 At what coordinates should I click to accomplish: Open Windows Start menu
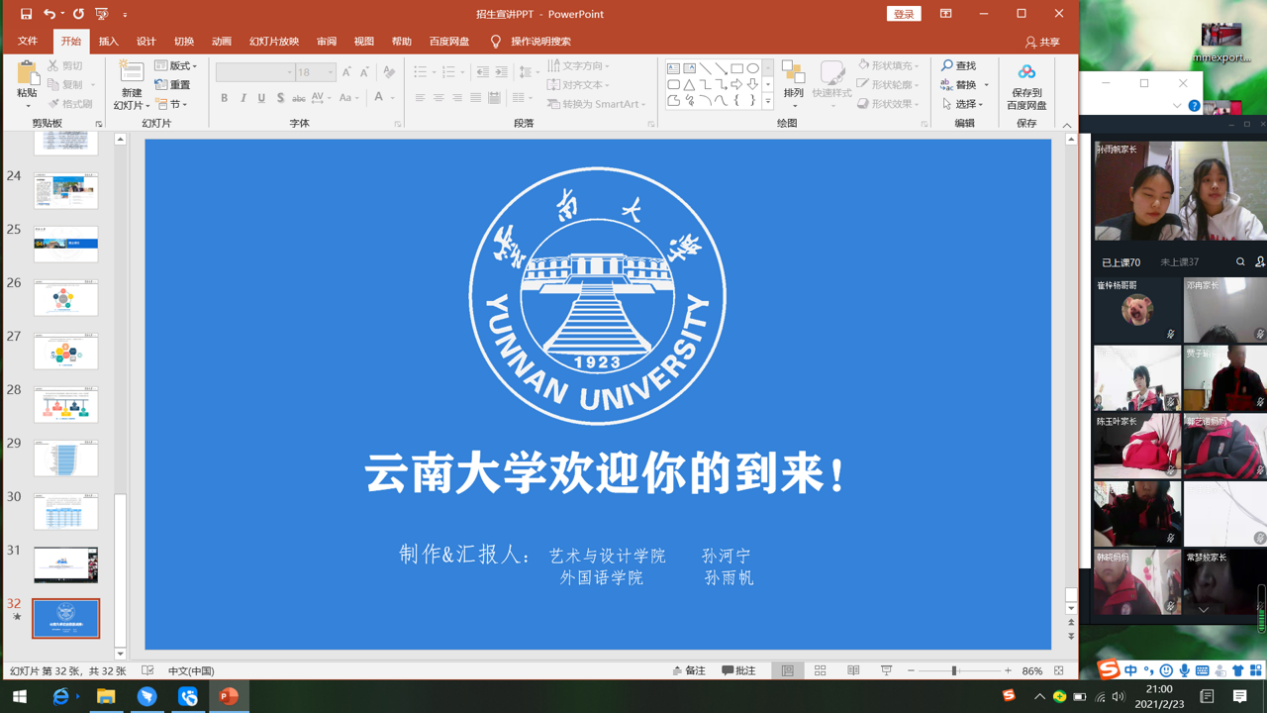20,696
